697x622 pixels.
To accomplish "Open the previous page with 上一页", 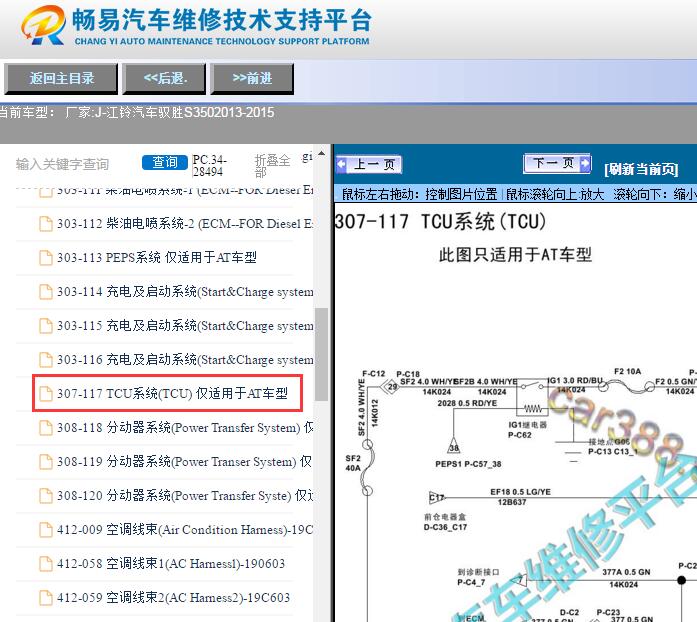I will 369,165.
